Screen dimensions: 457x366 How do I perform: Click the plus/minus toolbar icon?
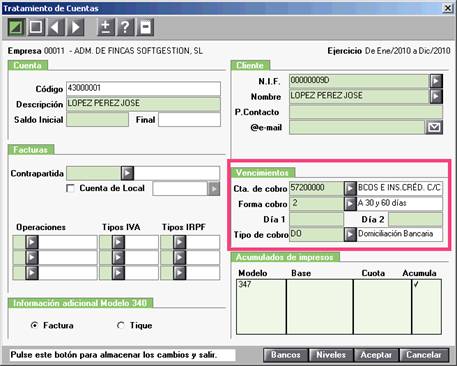pyautogui.click(x=106, y=27)
